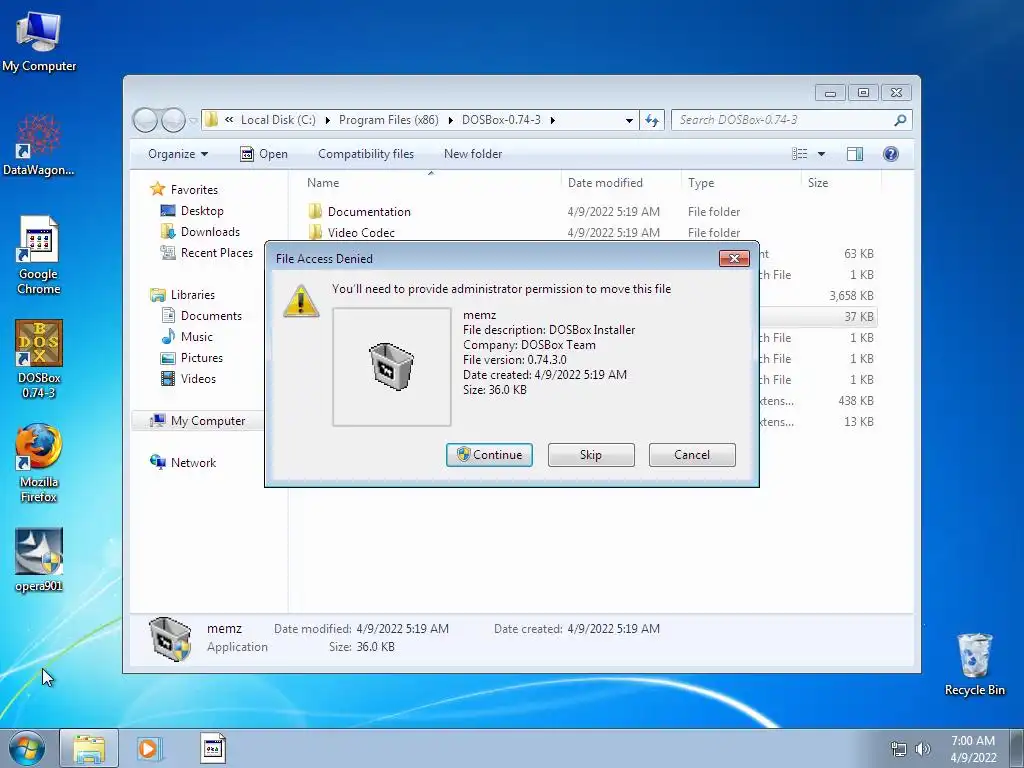Open Downloads under Favorites

(200, 232)
